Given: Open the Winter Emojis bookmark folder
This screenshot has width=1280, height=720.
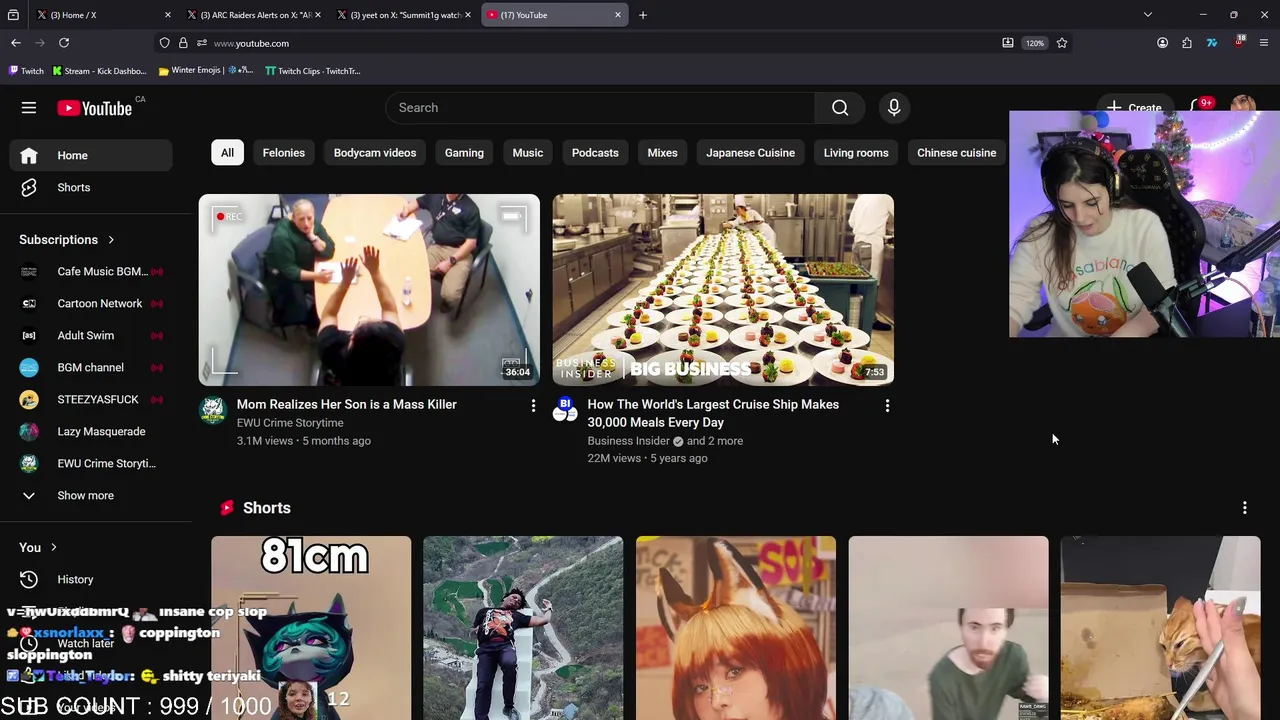Looking at the screenshot, I should [x=206, y=71].
